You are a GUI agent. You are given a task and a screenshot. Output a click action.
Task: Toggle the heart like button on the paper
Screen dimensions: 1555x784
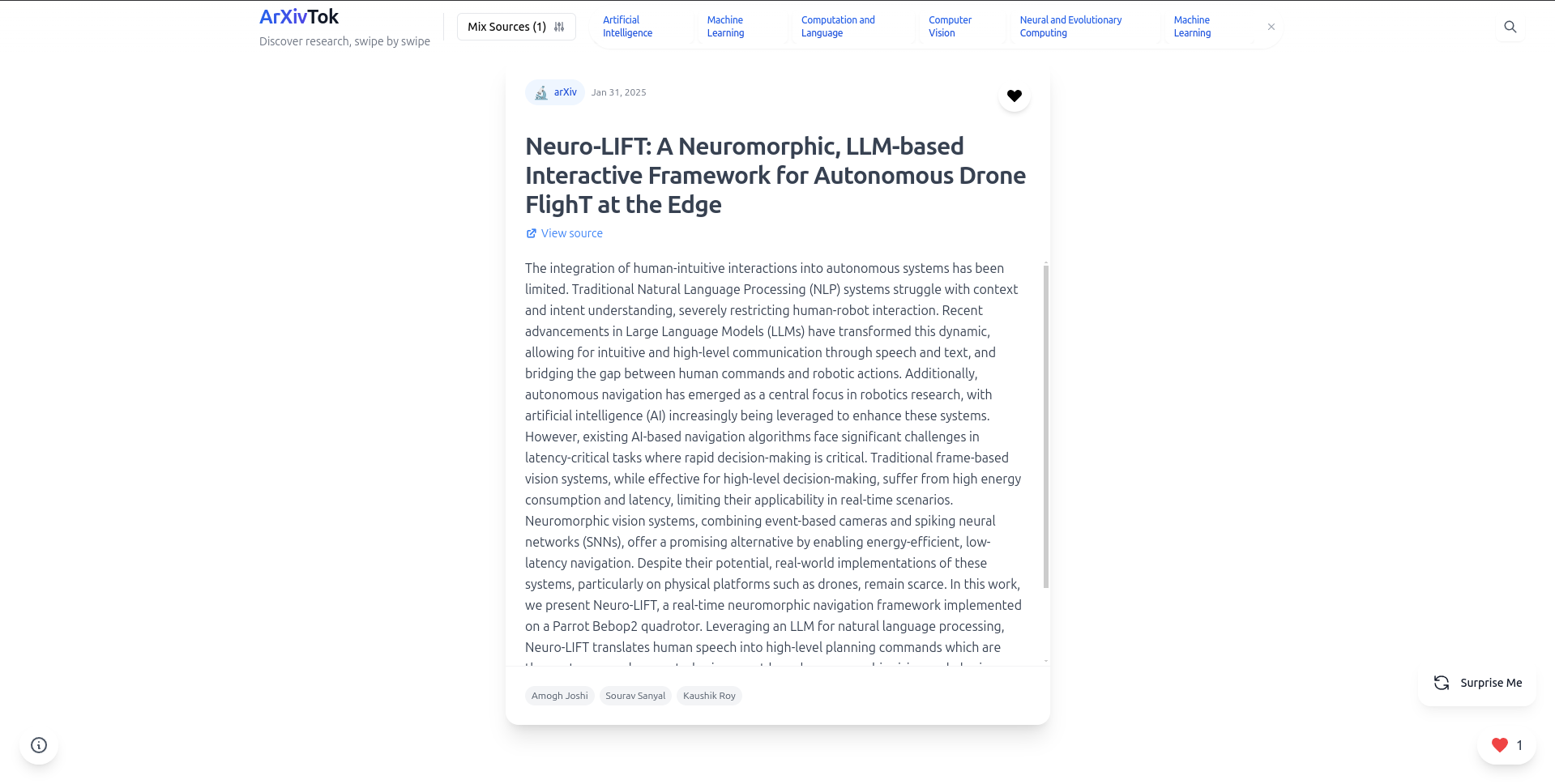1014,96
